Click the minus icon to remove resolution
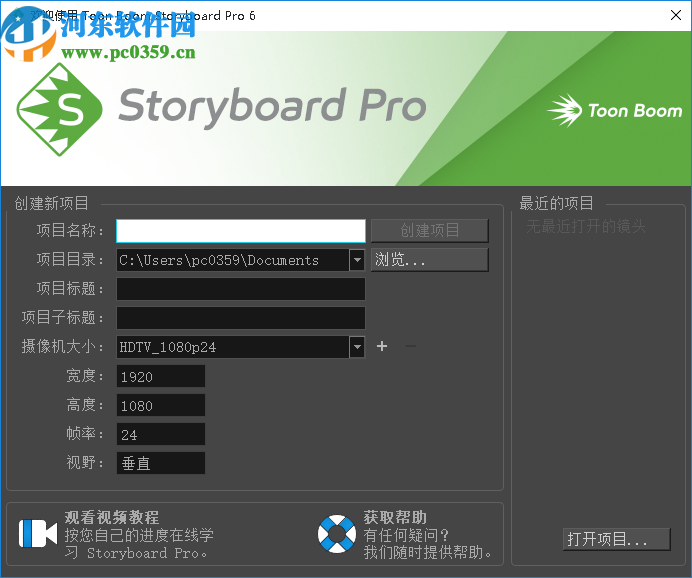 click(x=410, y=346)
